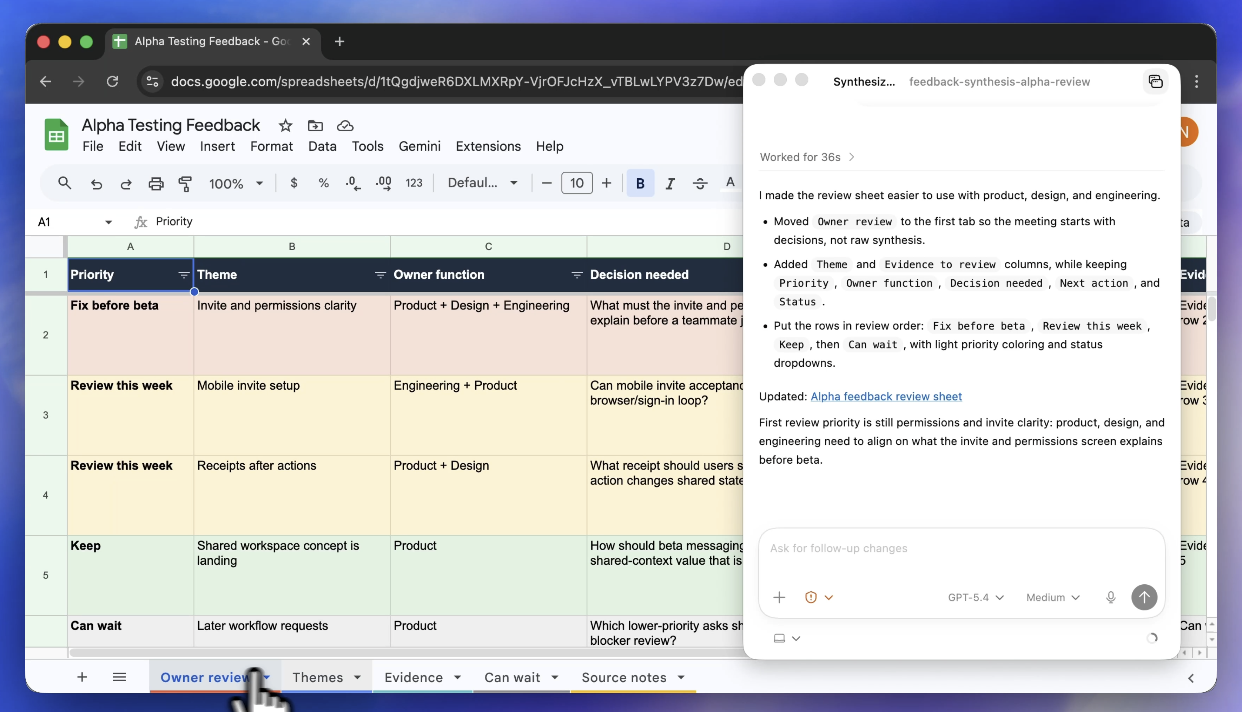Click the undo icon in toolbar

(x=96, y=183)
